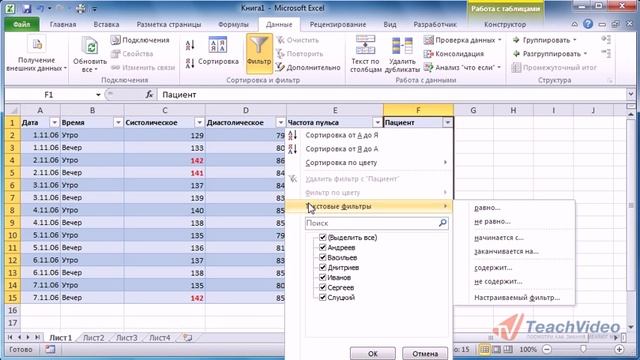Click the zoom slider handle

point(583,349)
